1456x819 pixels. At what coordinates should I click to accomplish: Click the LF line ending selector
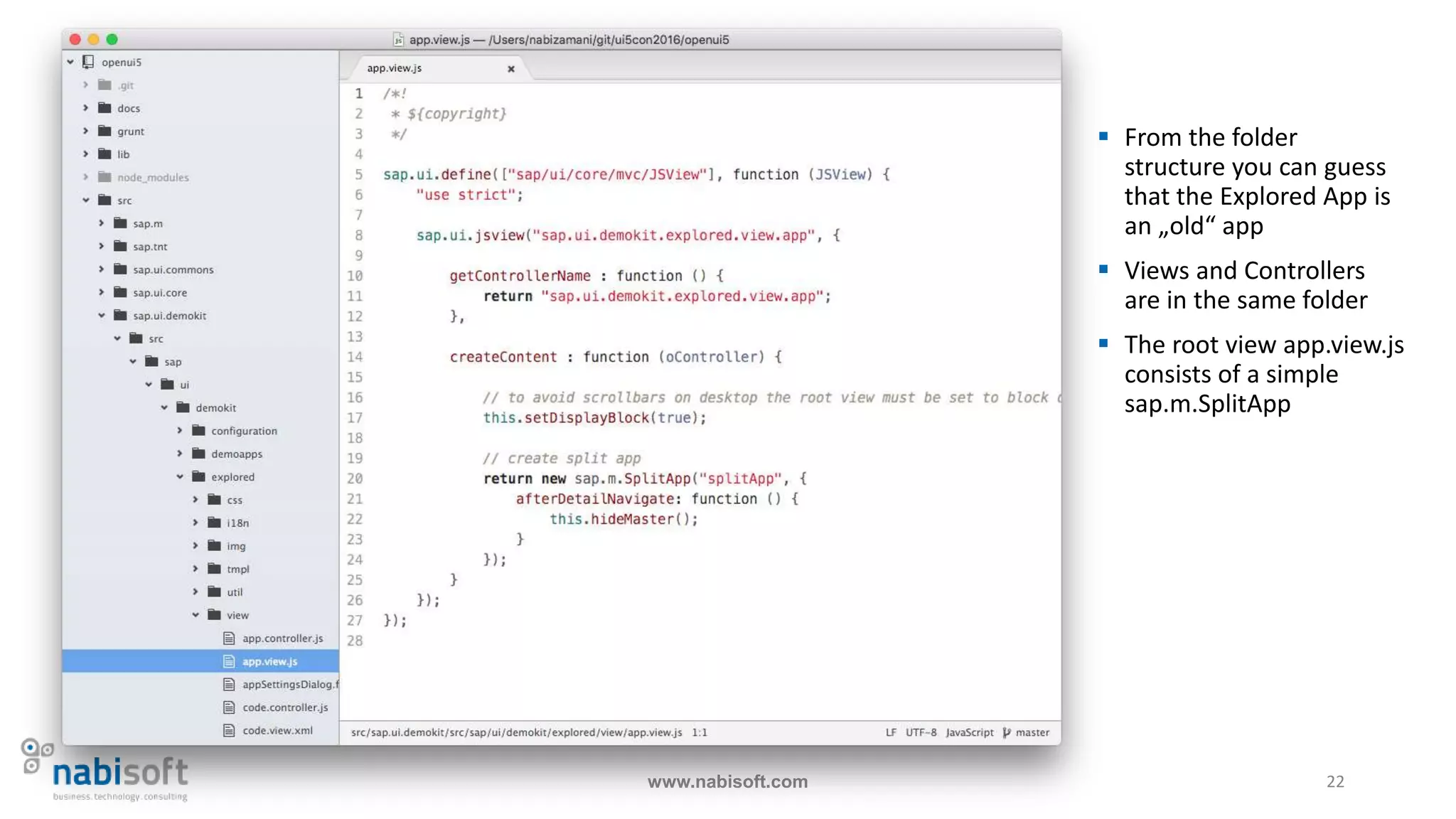tap(890, 732)
